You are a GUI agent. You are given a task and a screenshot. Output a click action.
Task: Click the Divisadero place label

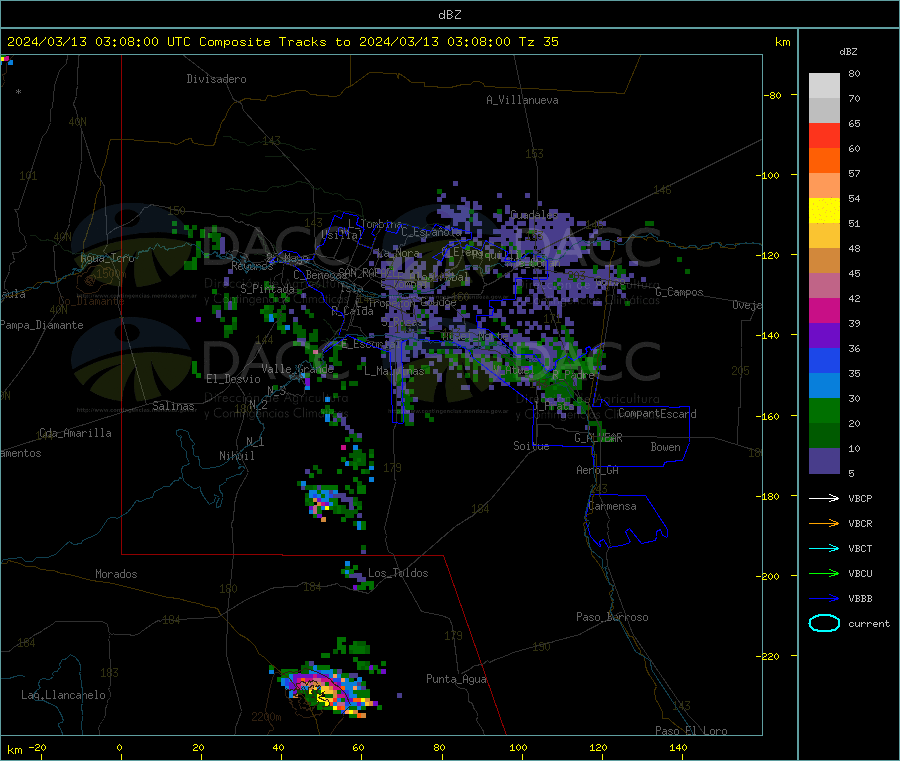(x=216, y=79)
